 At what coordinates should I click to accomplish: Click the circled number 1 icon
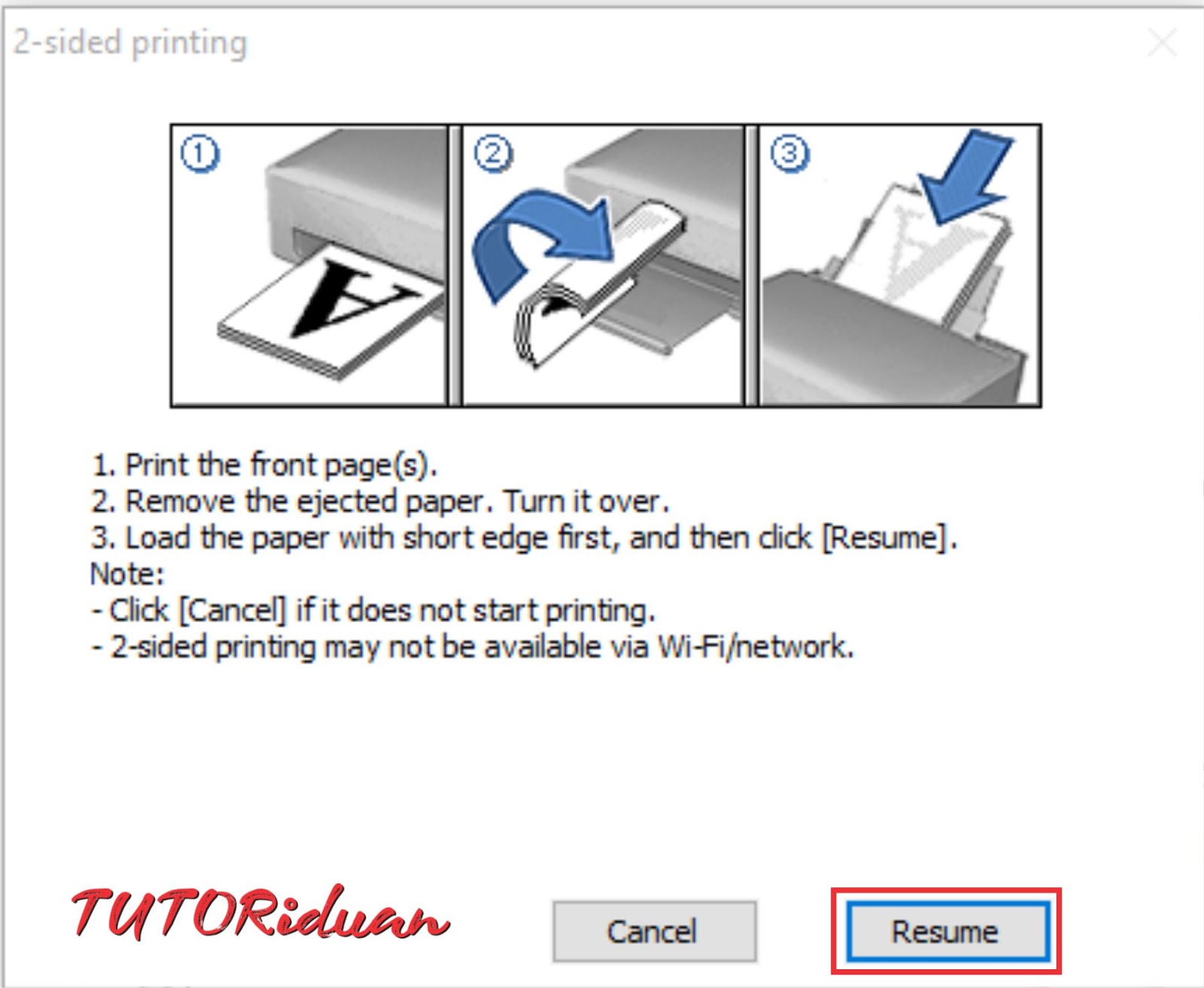[200, 154]
